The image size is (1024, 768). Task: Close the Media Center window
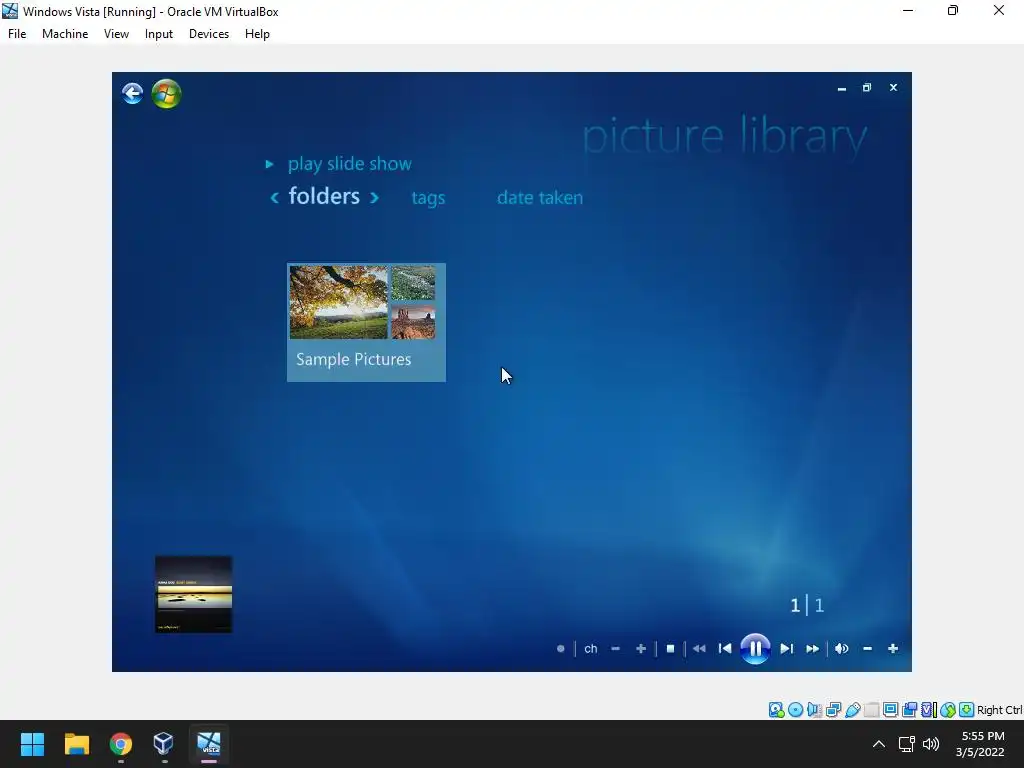pyautogui.click(x=893, y=88)
